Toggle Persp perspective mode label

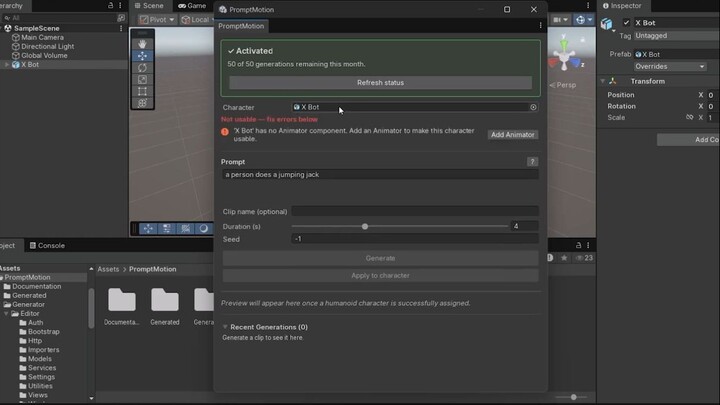click(x=563, y=85)
